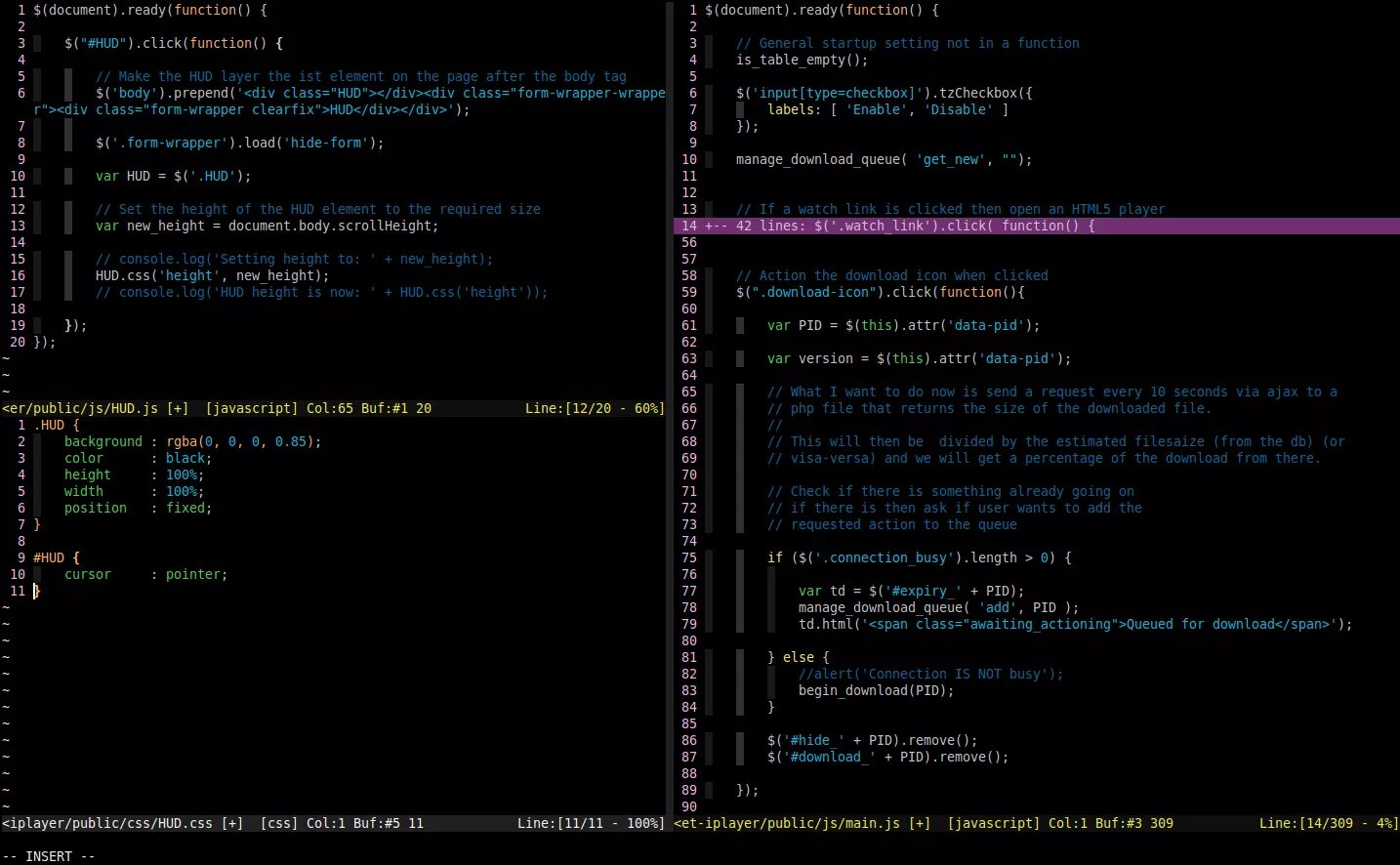
Task: Click the 'General startup setting' comment in main.js
Action: coord(908,43)
